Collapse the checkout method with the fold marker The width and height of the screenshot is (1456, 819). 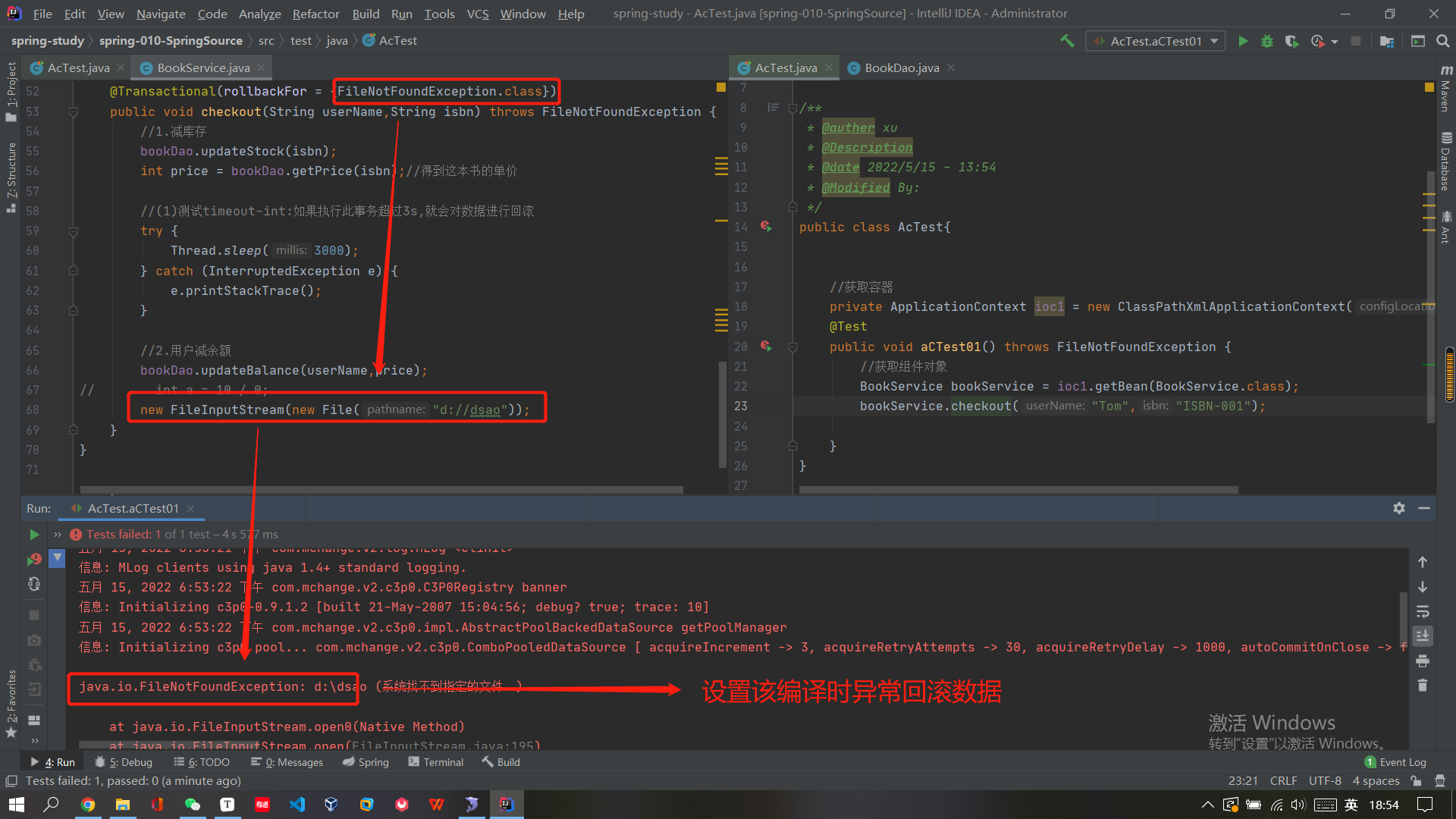click(x=74, y=111)
